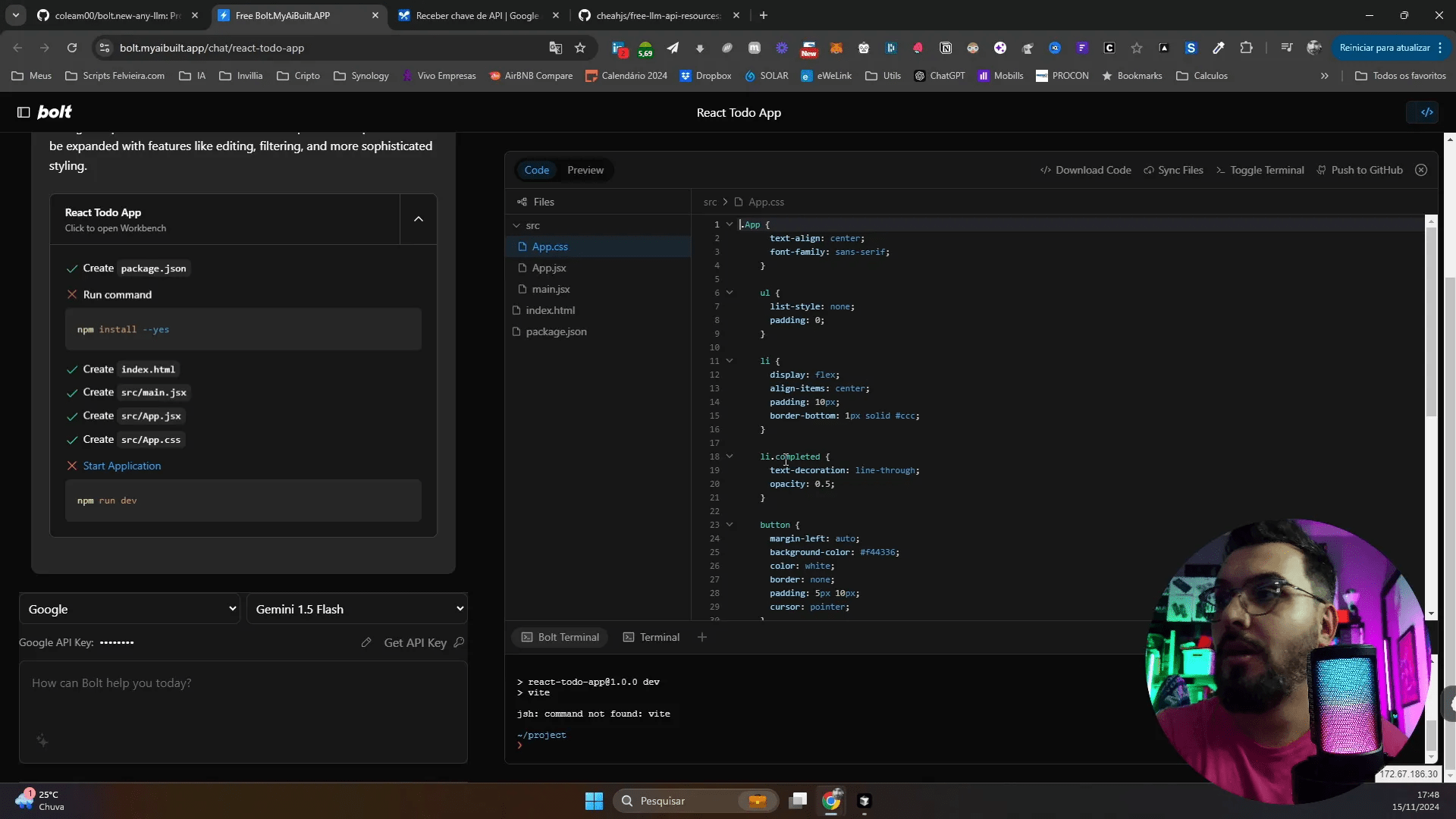Open the Chrome extensions puzzle icon
The image size is (1456, 819).
[x=1246, y=48]
